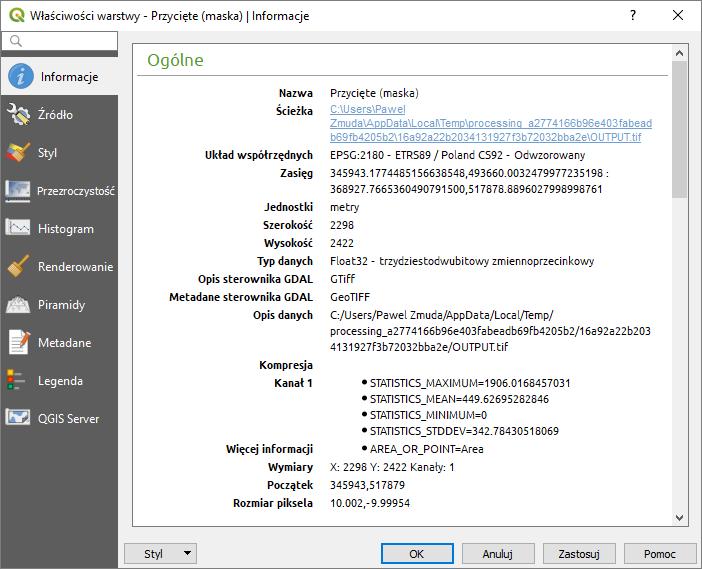Screen dimensions: 702x569
Task: Switch to the Źródło tab
Action: tap(55, 115)
